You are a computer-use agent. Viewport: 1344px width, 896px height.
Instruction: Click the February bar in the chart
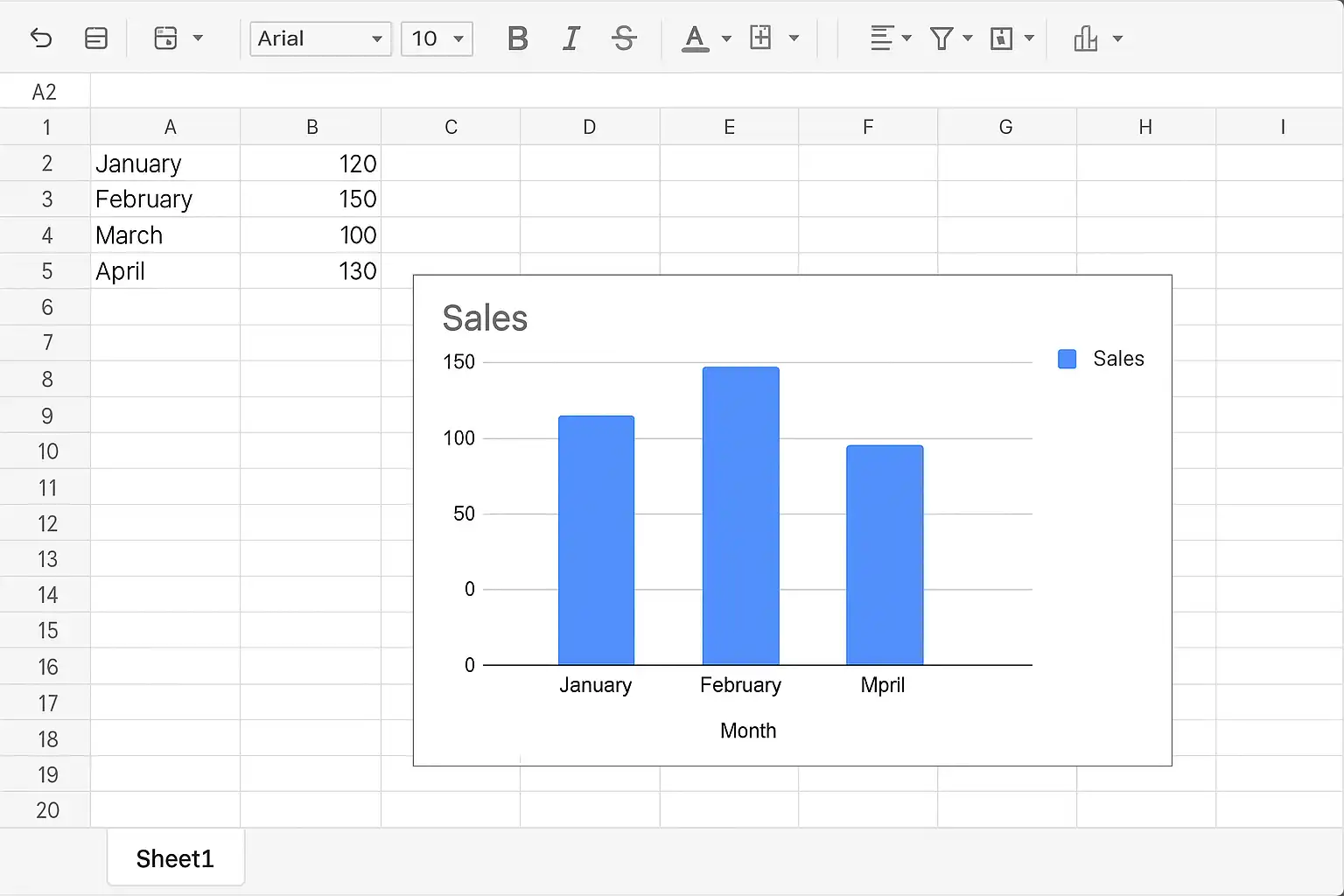[x=740, y=515]
